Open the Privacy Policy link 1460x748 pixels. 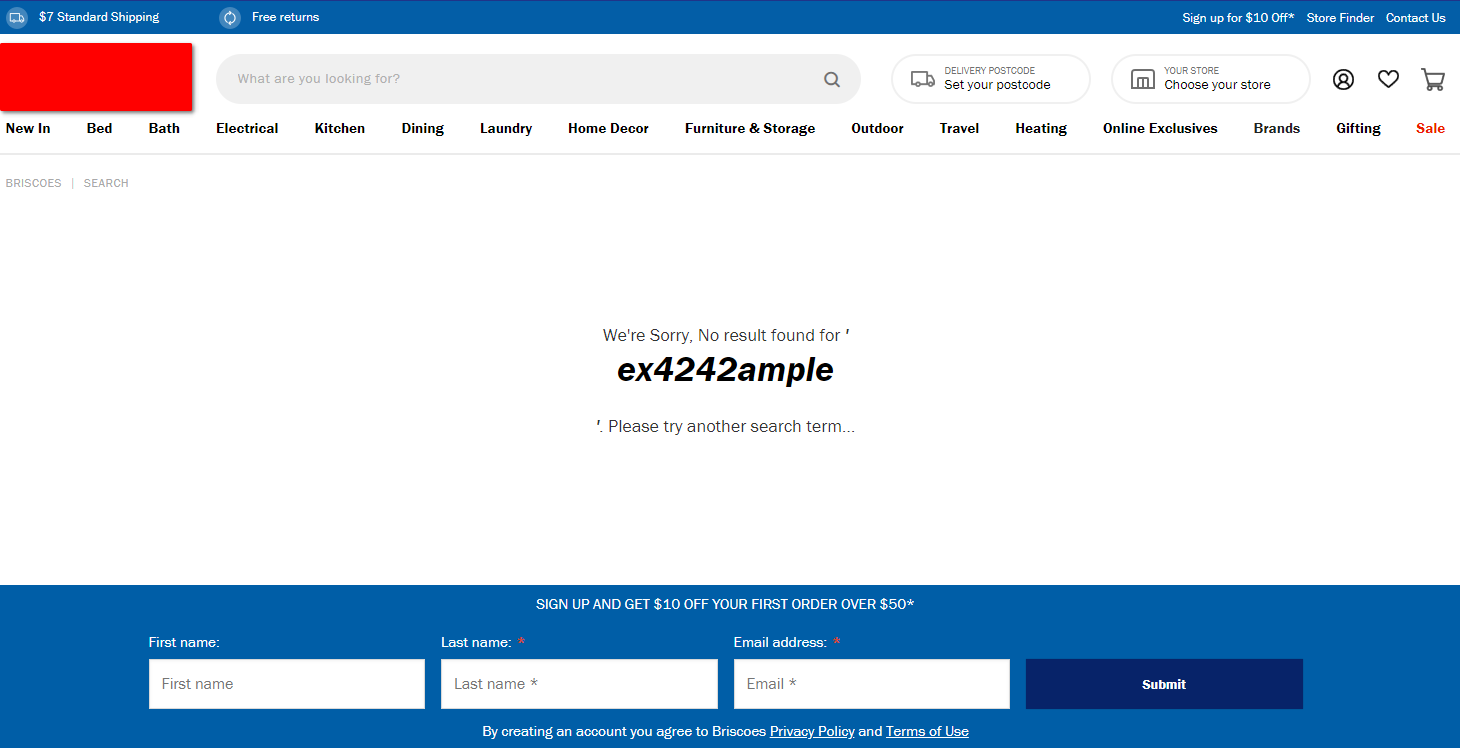(812, 731)
